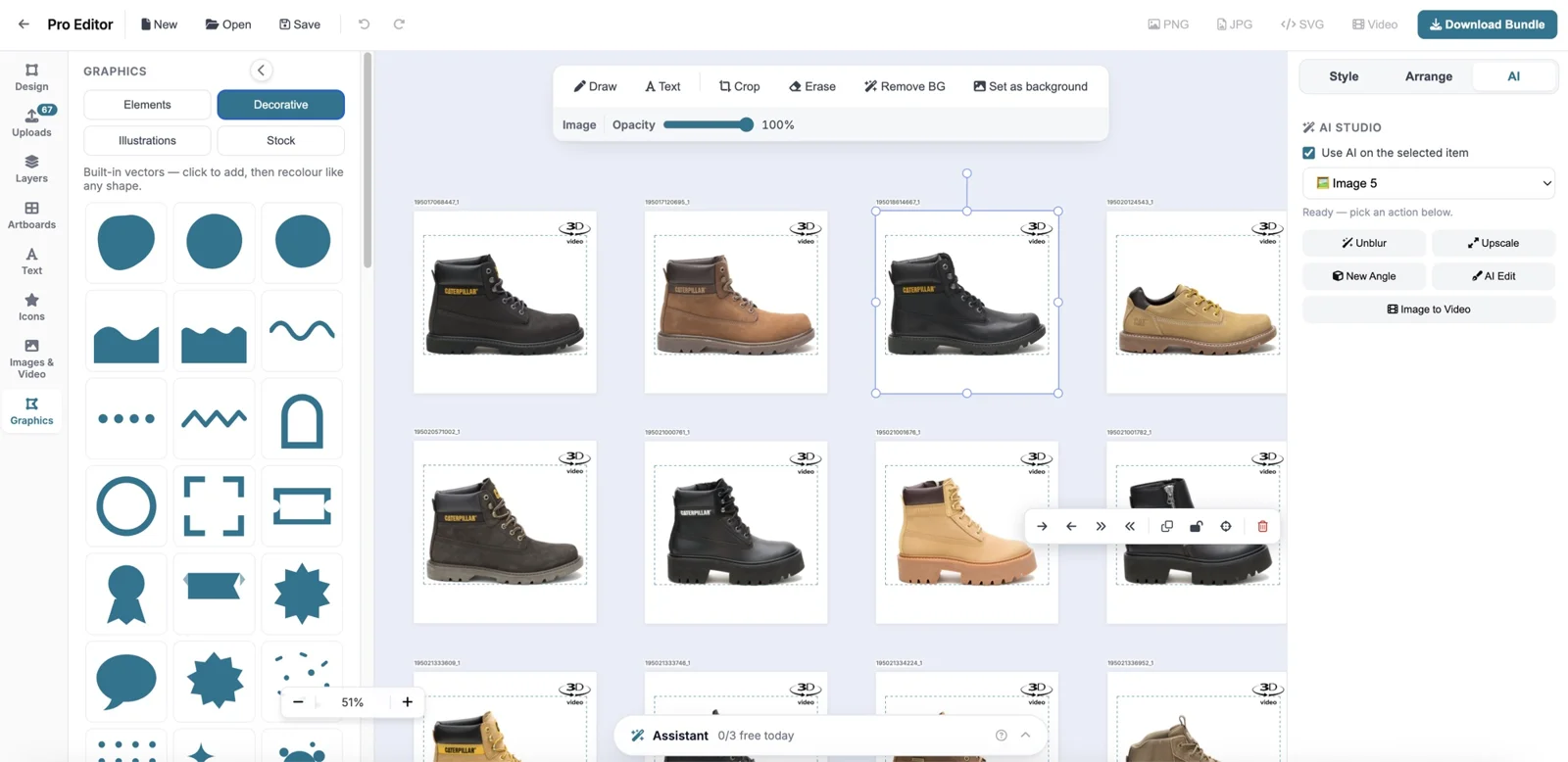Select the Illustrations graphics category
1568x762 pixels.
click(147, 141)
